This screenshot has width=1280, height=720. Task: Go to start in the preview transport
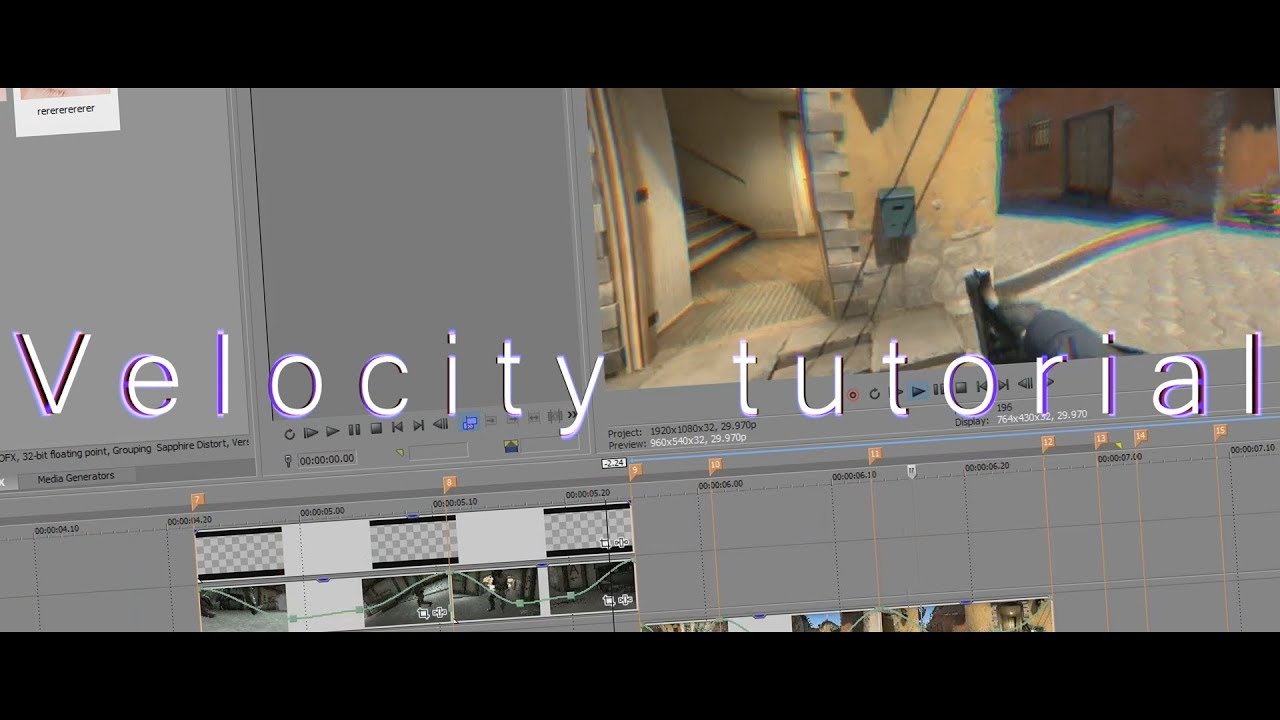[982, 386]
